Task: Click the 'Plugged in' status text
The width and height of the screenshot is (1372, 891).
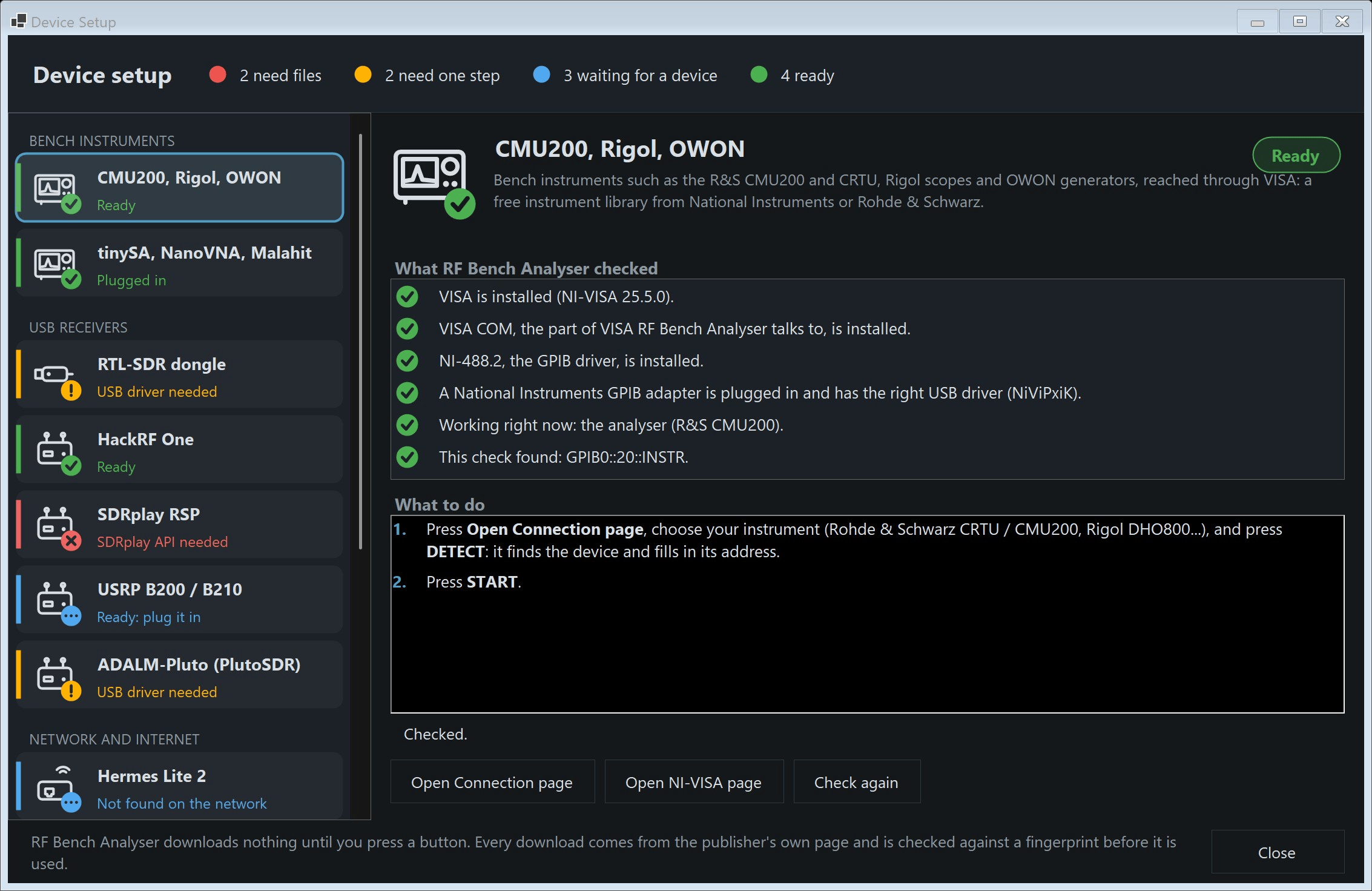Action: pyautogui.click(x=131, y=280)
